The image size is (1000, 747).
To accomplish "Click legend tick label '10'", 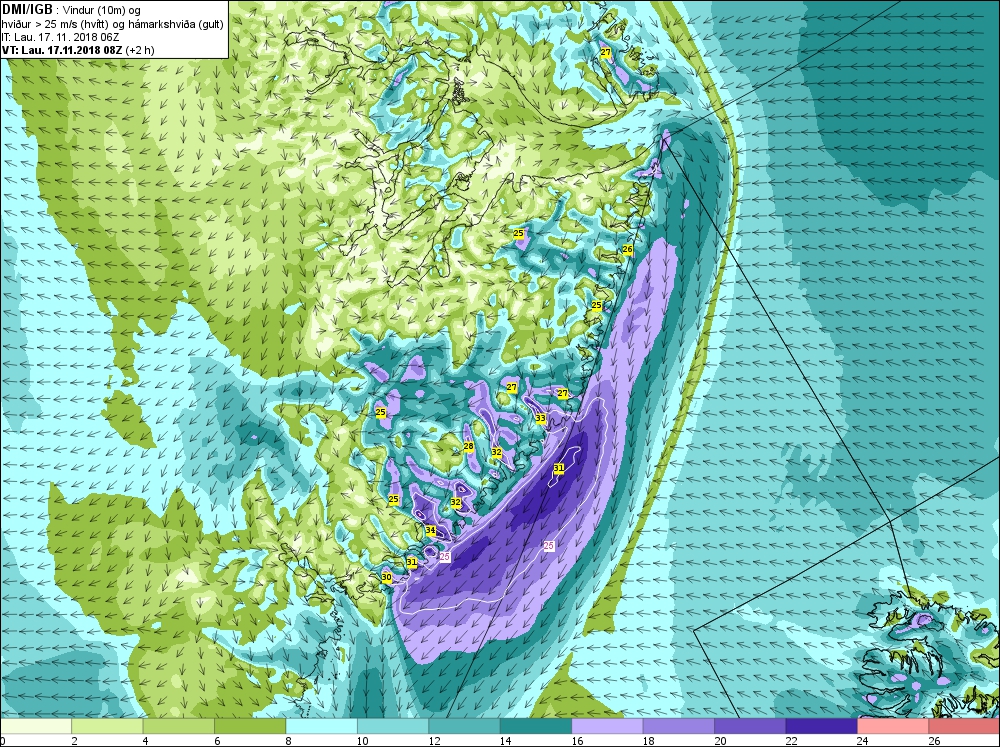I will coord(362,741).
